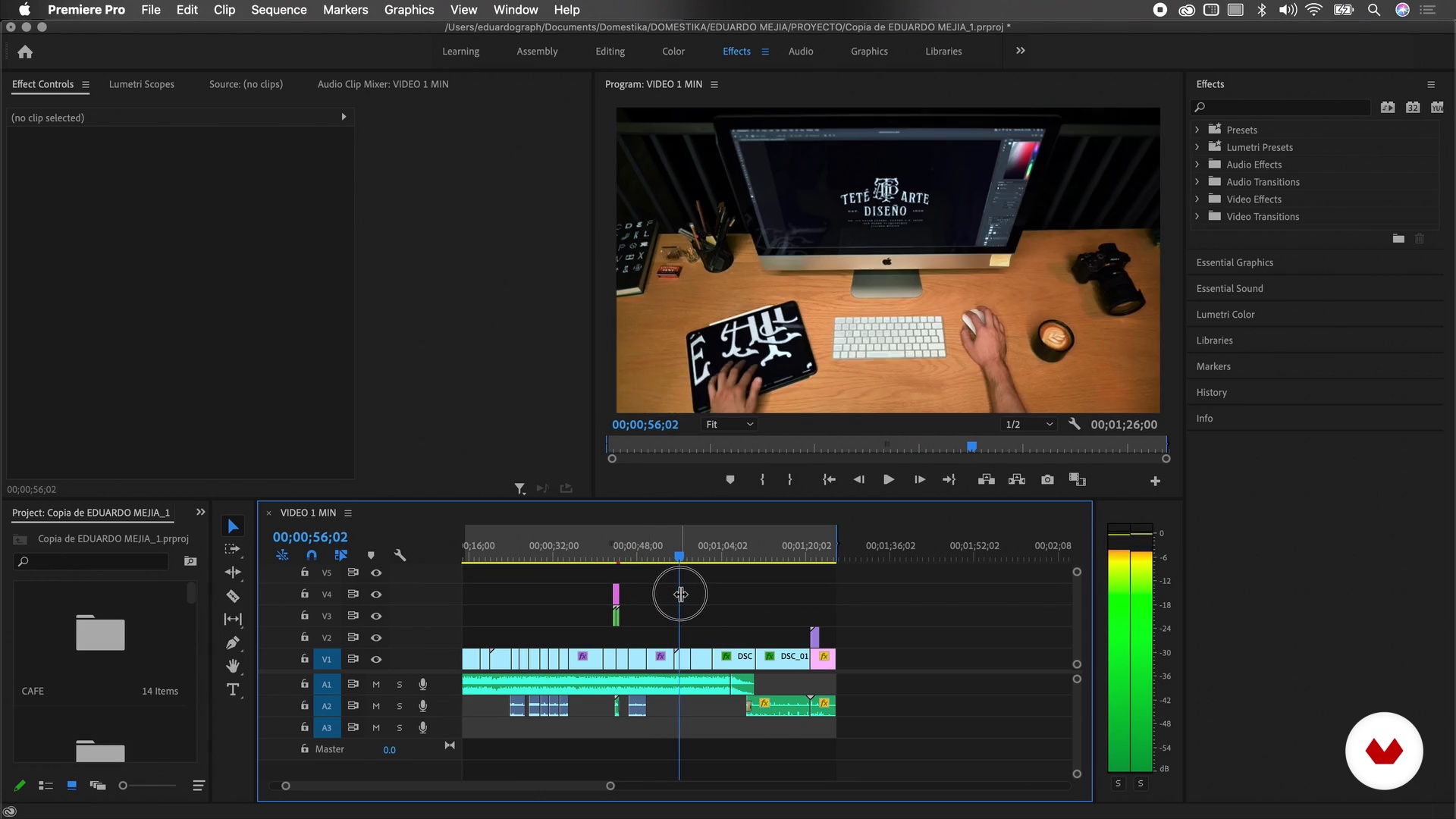Open the Essential Graphics panel

tap(1235, 262)
